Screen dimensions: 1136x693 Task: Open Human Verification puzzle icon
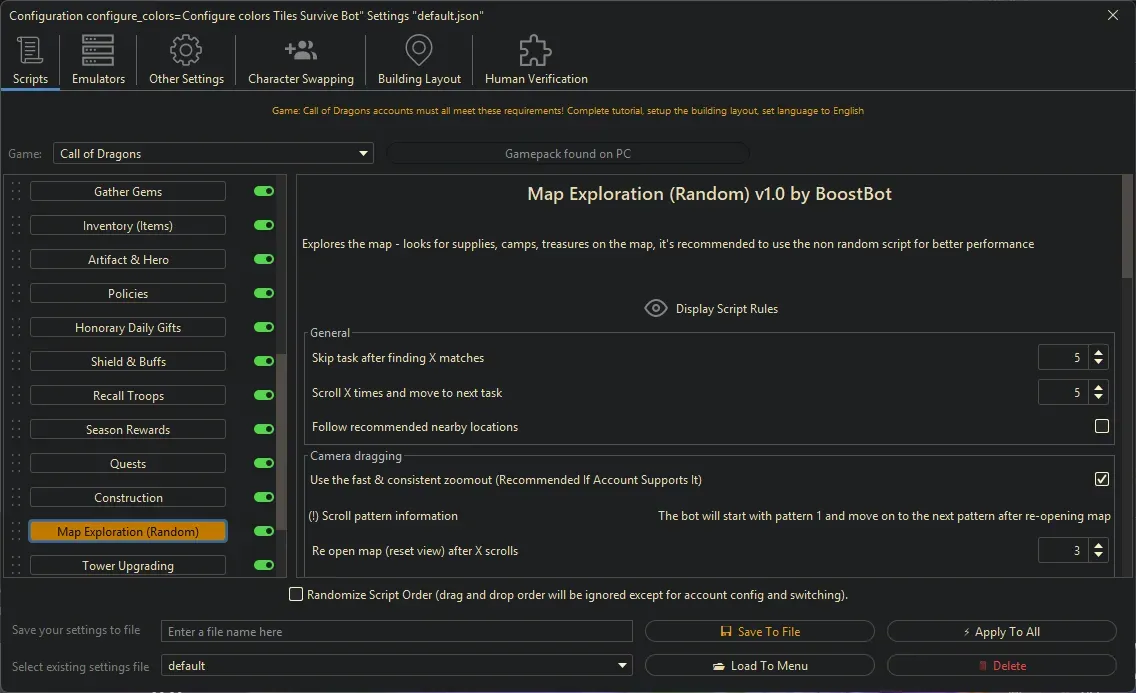click(535, 50)
